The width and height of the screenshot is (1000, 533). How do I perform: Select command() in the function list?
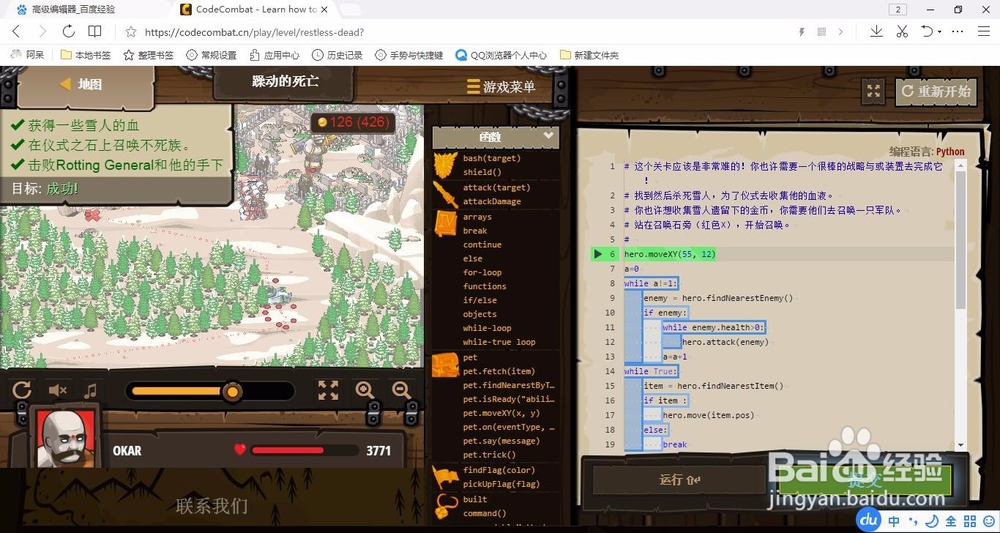coord(484,513)
